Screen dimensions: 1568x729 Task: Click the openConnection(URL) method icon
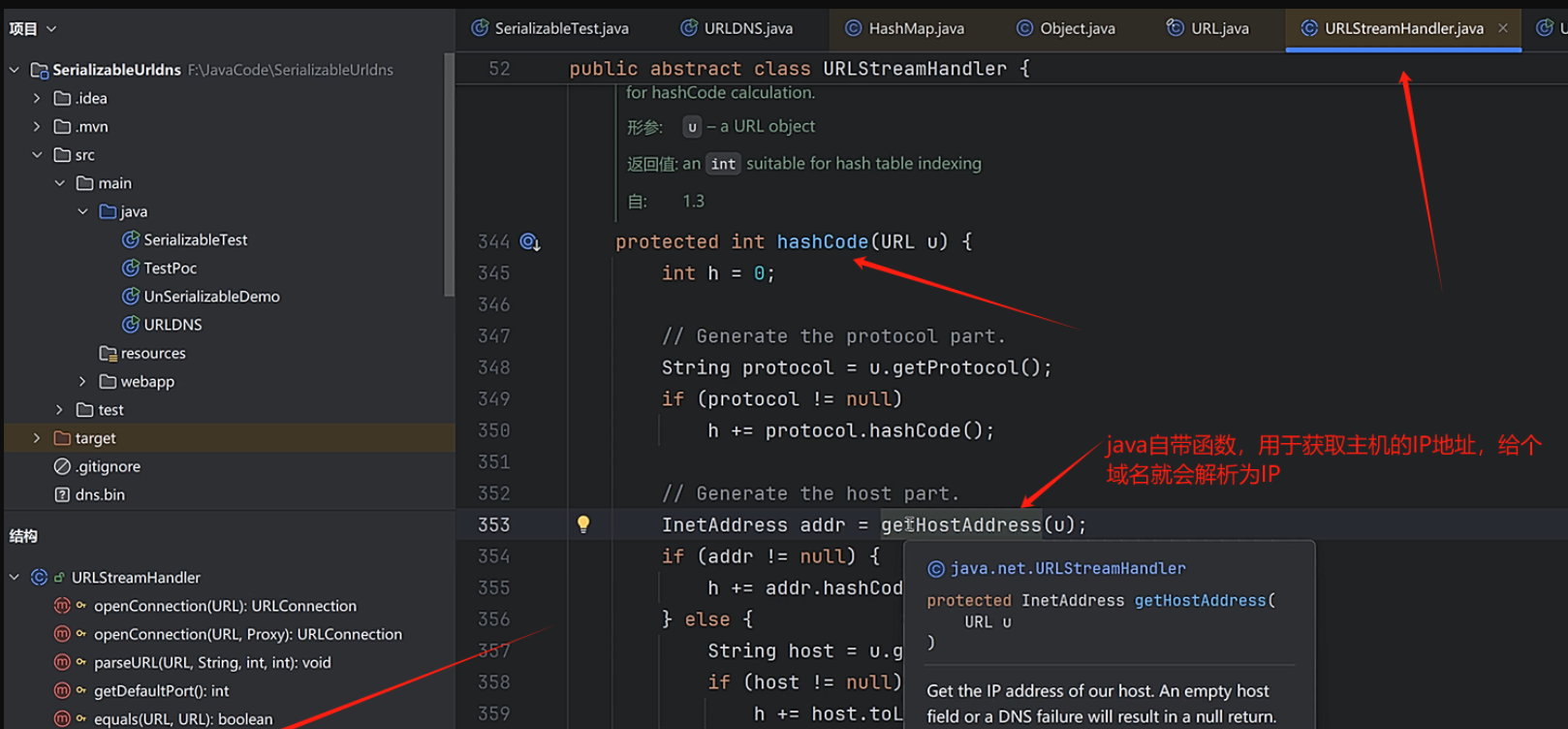pyautogui.click(x=62, y=606)
